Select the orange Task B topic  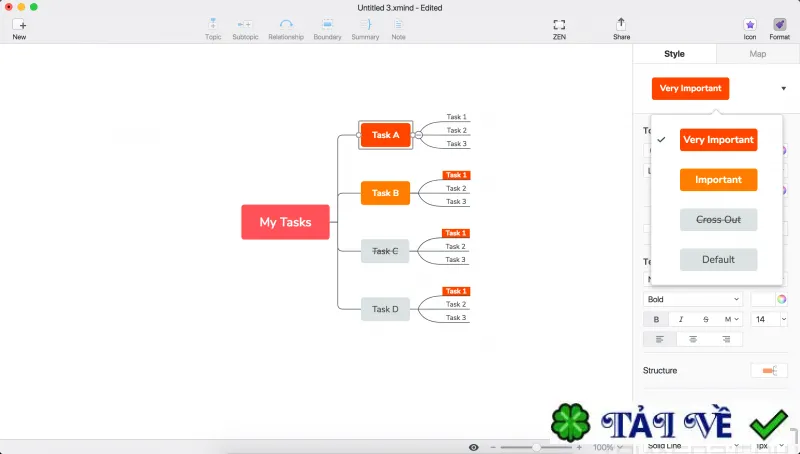(x=385, y=193)
